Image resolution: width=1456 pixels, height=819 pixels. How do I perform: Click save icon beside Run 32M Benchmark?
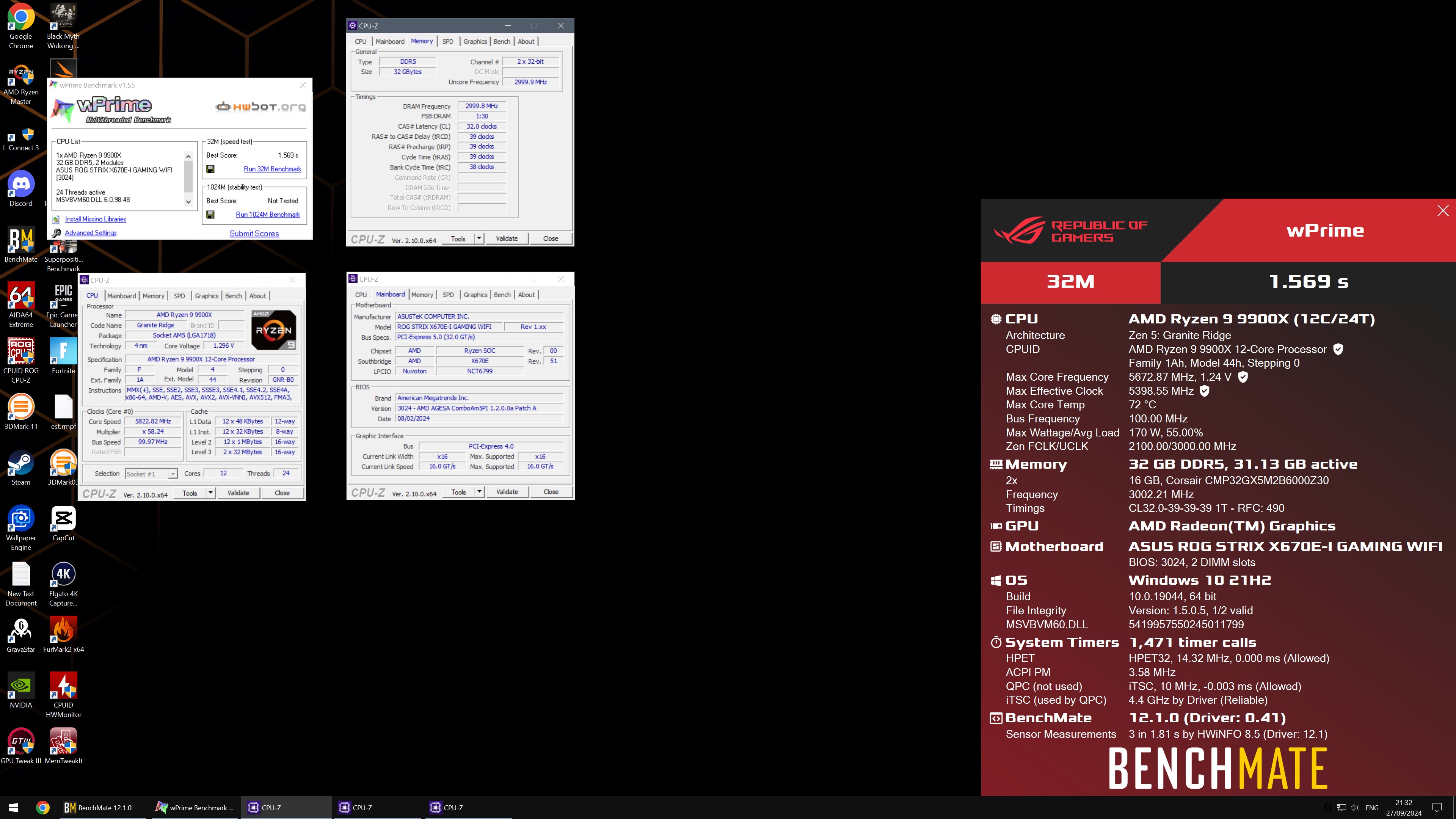(x=210, y=169)
